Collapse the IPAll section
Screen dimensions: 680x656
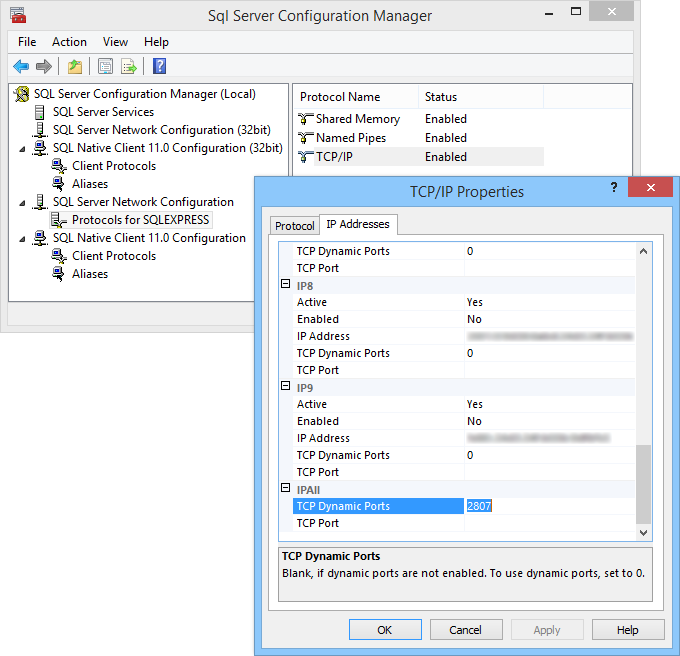285,488
